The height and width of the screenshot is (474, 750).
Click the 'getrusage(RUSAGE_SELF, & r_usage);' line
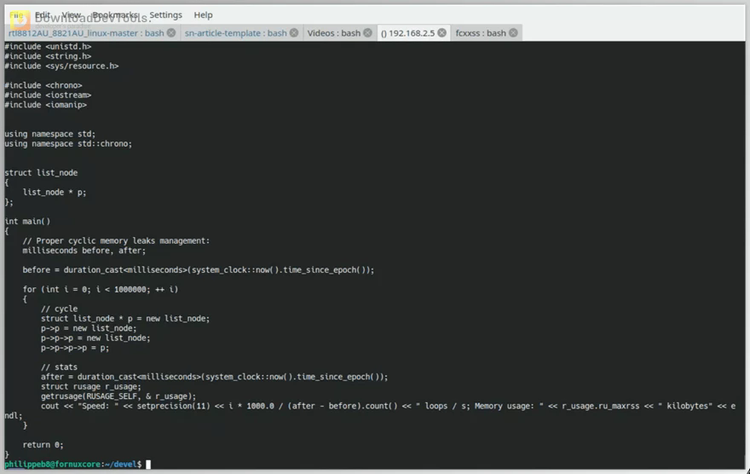point(119,397)
